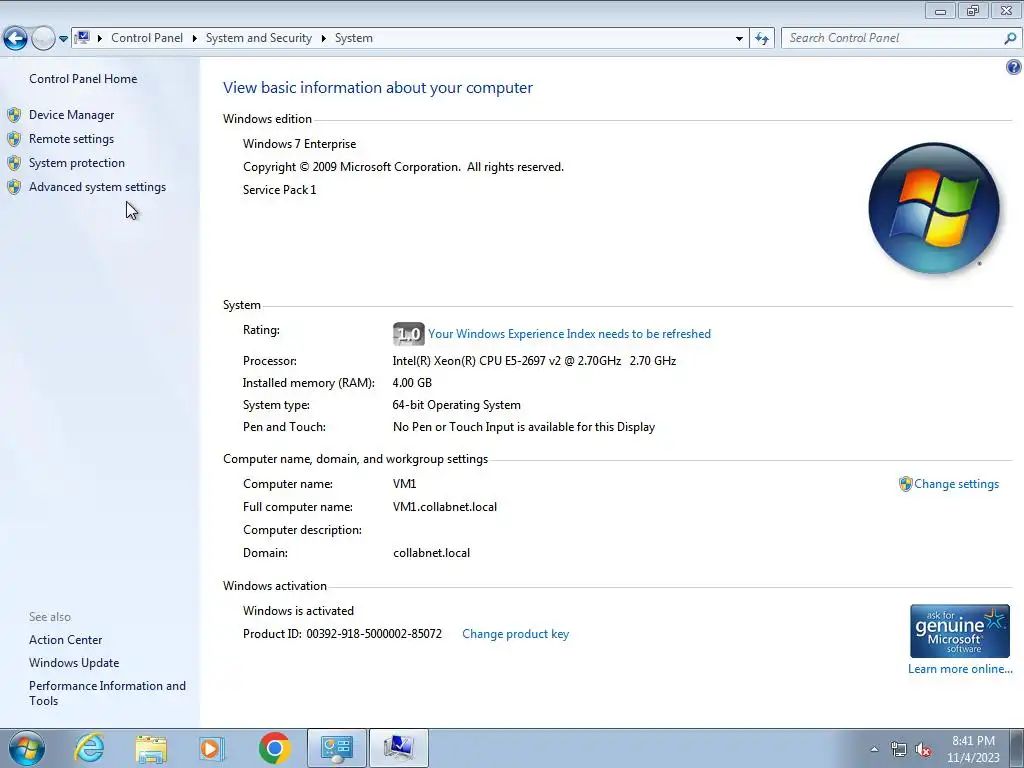Click the shield icon beside Device Manager
The image size is (1024, 768).
point(14,115)
